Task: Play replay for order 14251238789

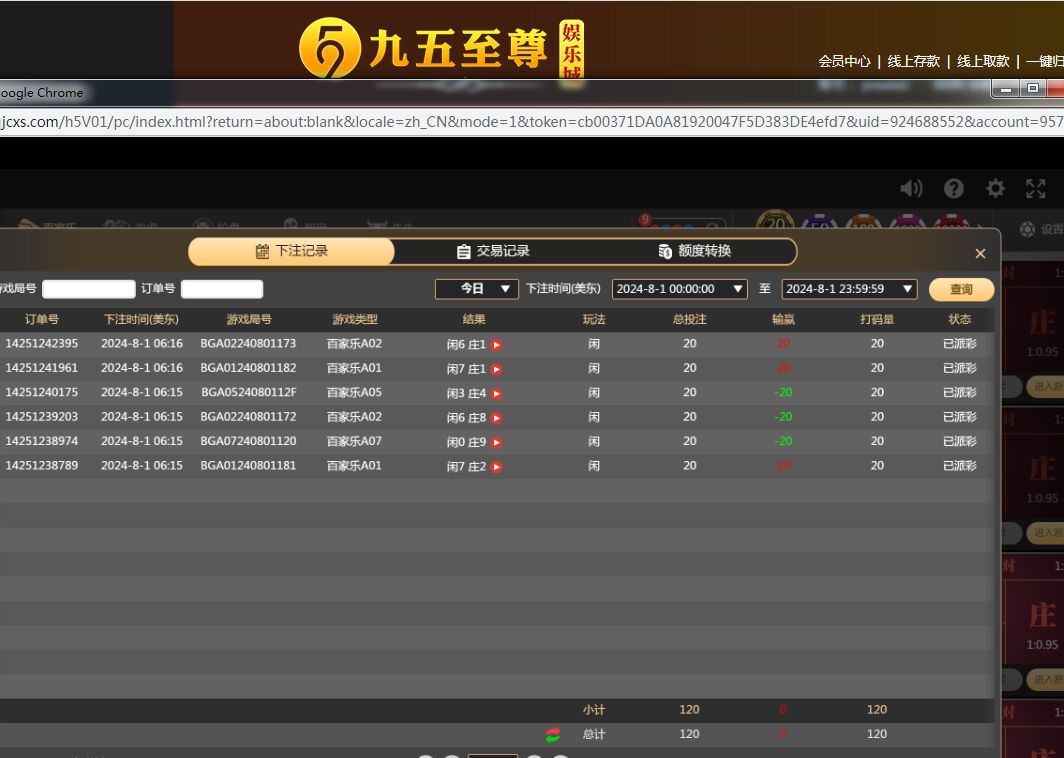Action: [x=496, y=467]
